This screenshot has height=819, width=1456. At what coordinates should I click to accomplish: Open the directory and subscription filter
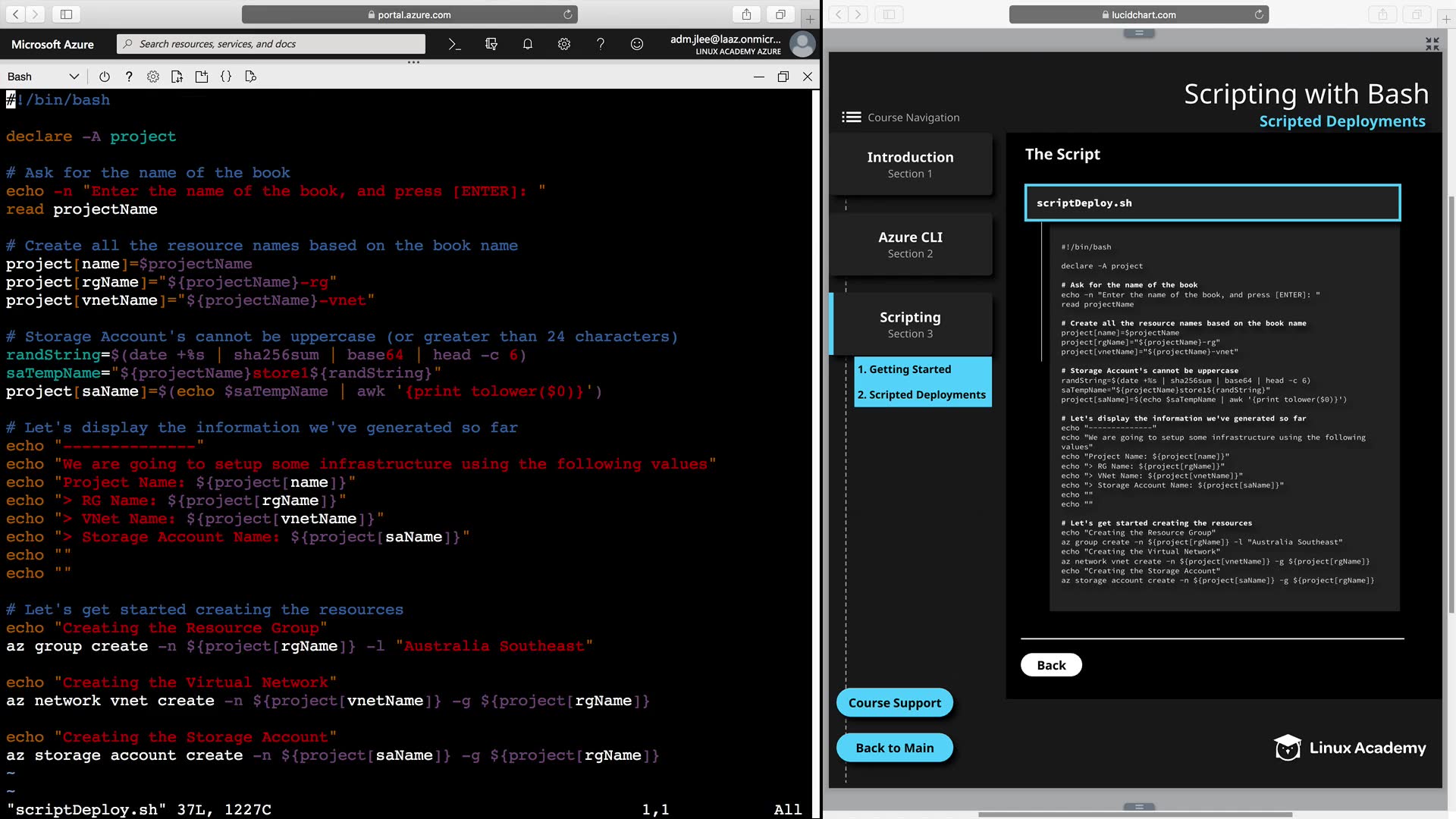pyautogui.click(x=491, y=44)
